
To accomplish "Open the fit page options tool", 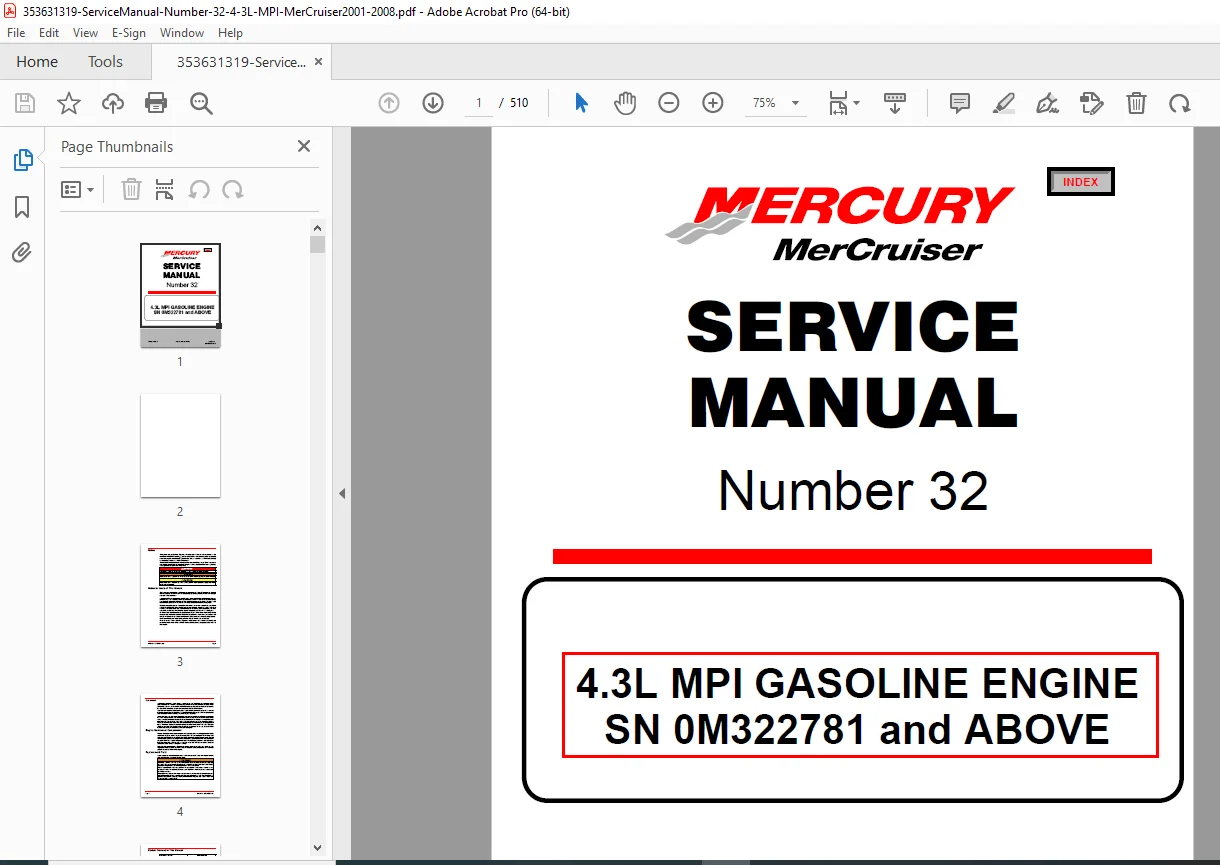I will 844,103.
